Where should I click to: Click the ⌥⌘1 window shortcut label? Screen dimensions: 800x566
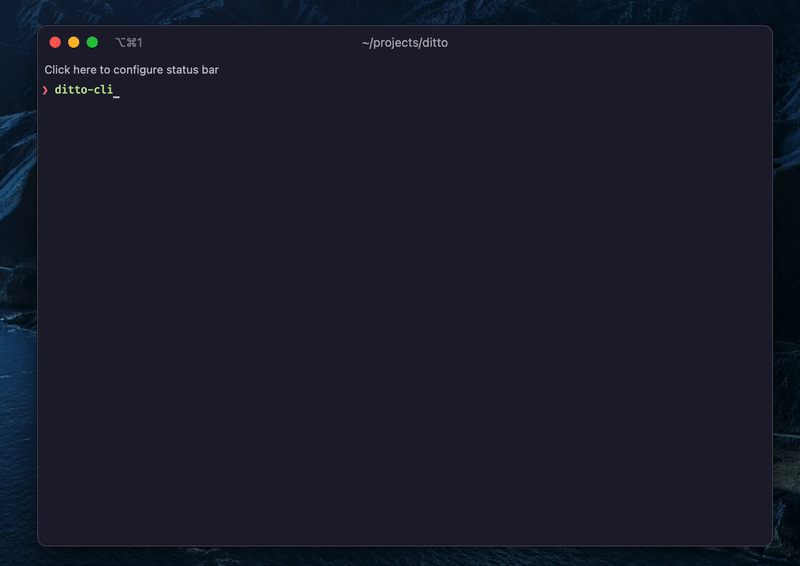[129, 43]
